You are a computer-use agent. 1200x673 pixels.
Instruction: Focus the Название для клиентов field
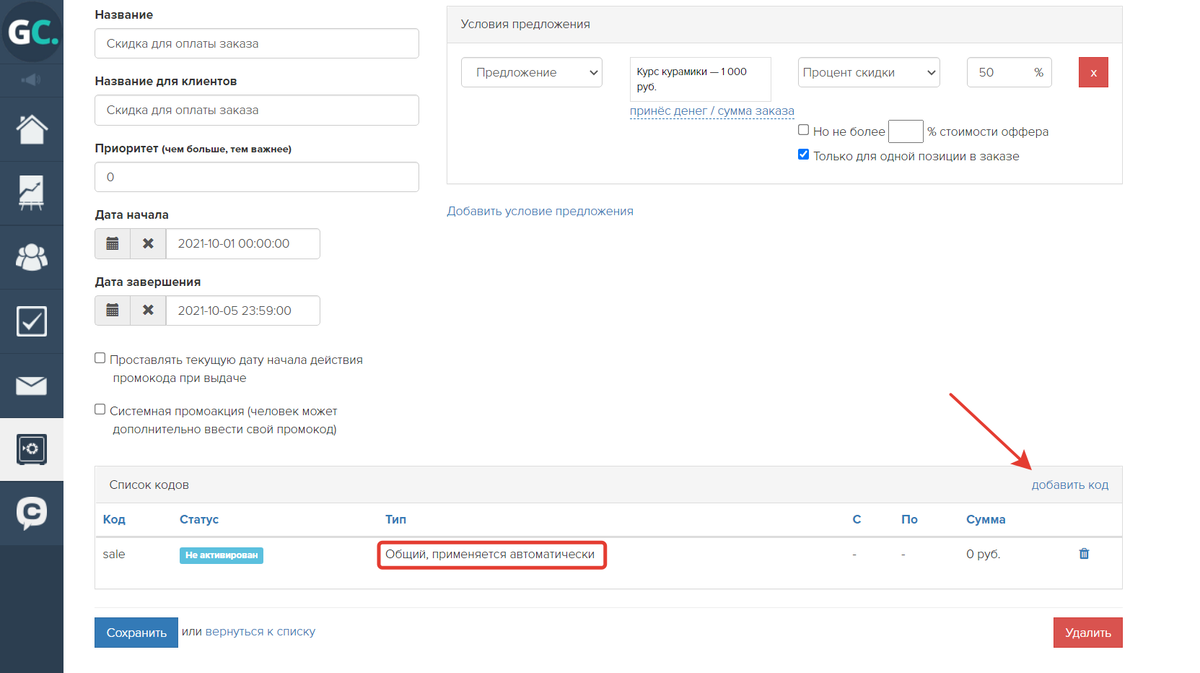(257, 110)
